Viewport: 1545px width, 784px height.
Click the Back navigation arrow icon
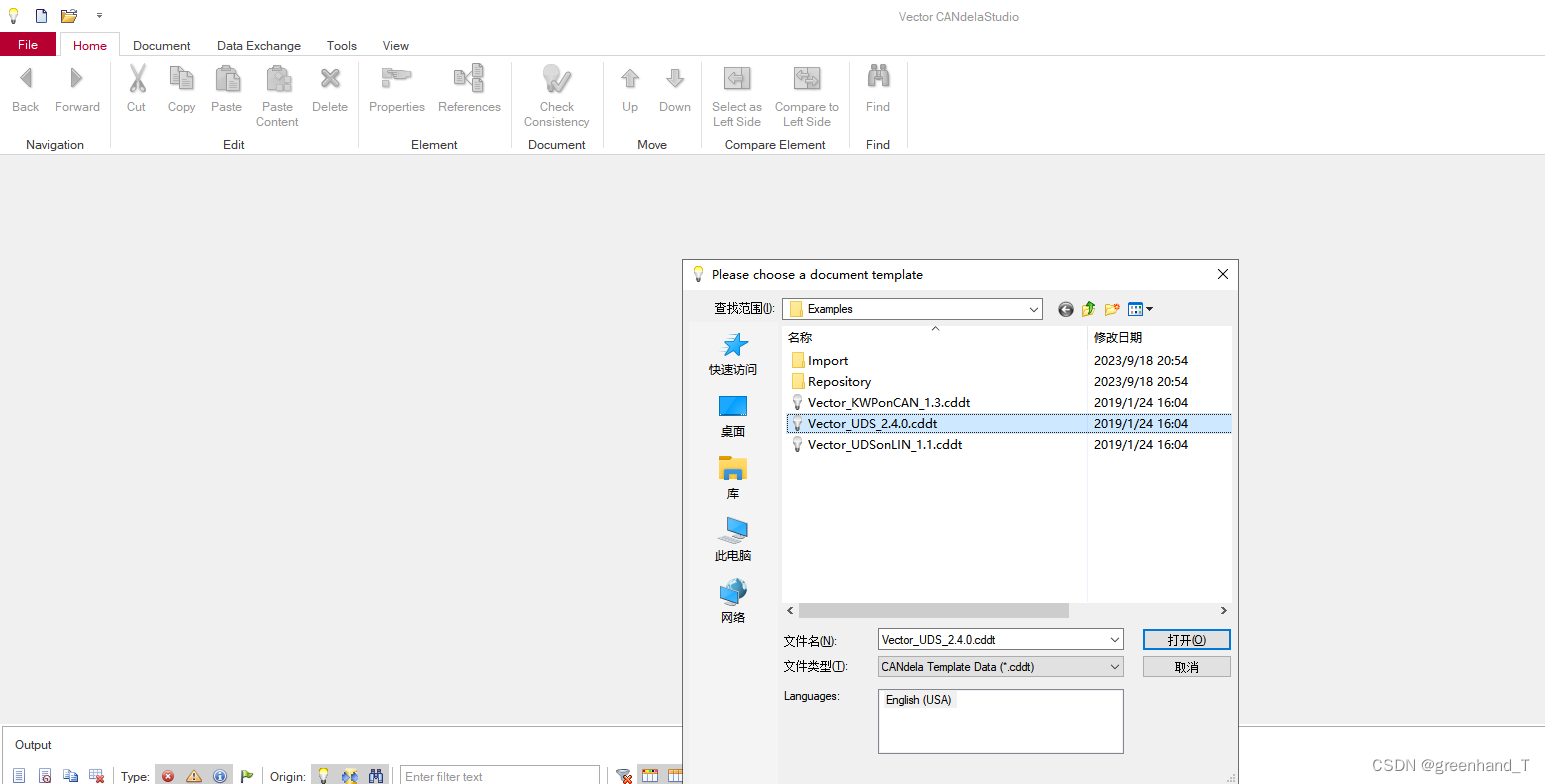(x=26, y=78)
